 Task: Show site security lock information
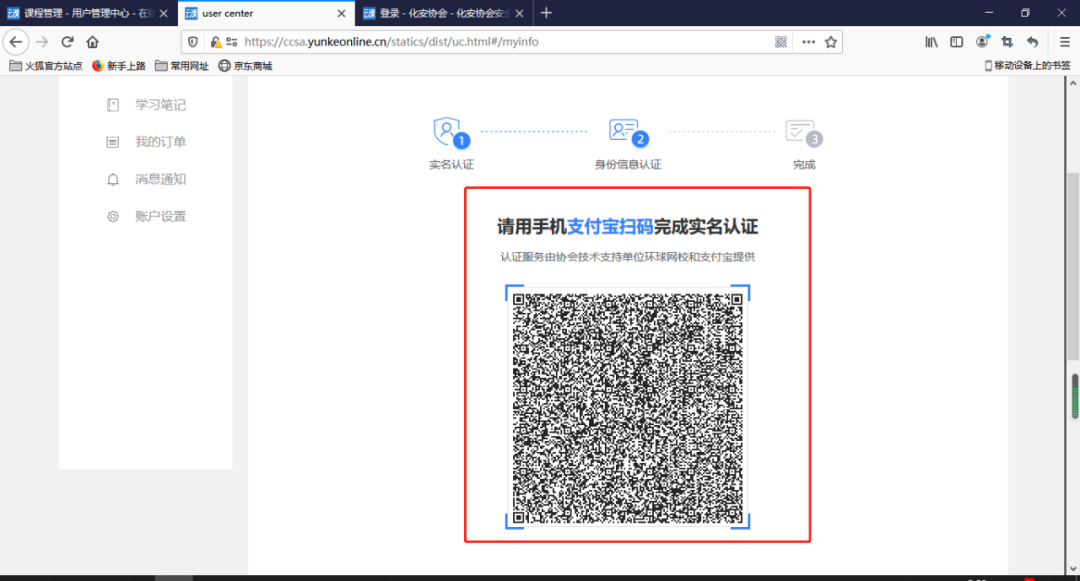coord(216,42)
